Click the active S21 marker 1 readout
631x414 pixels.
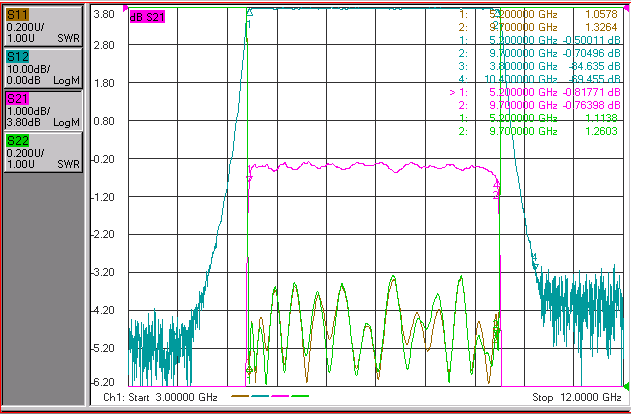tap(534, 92)
